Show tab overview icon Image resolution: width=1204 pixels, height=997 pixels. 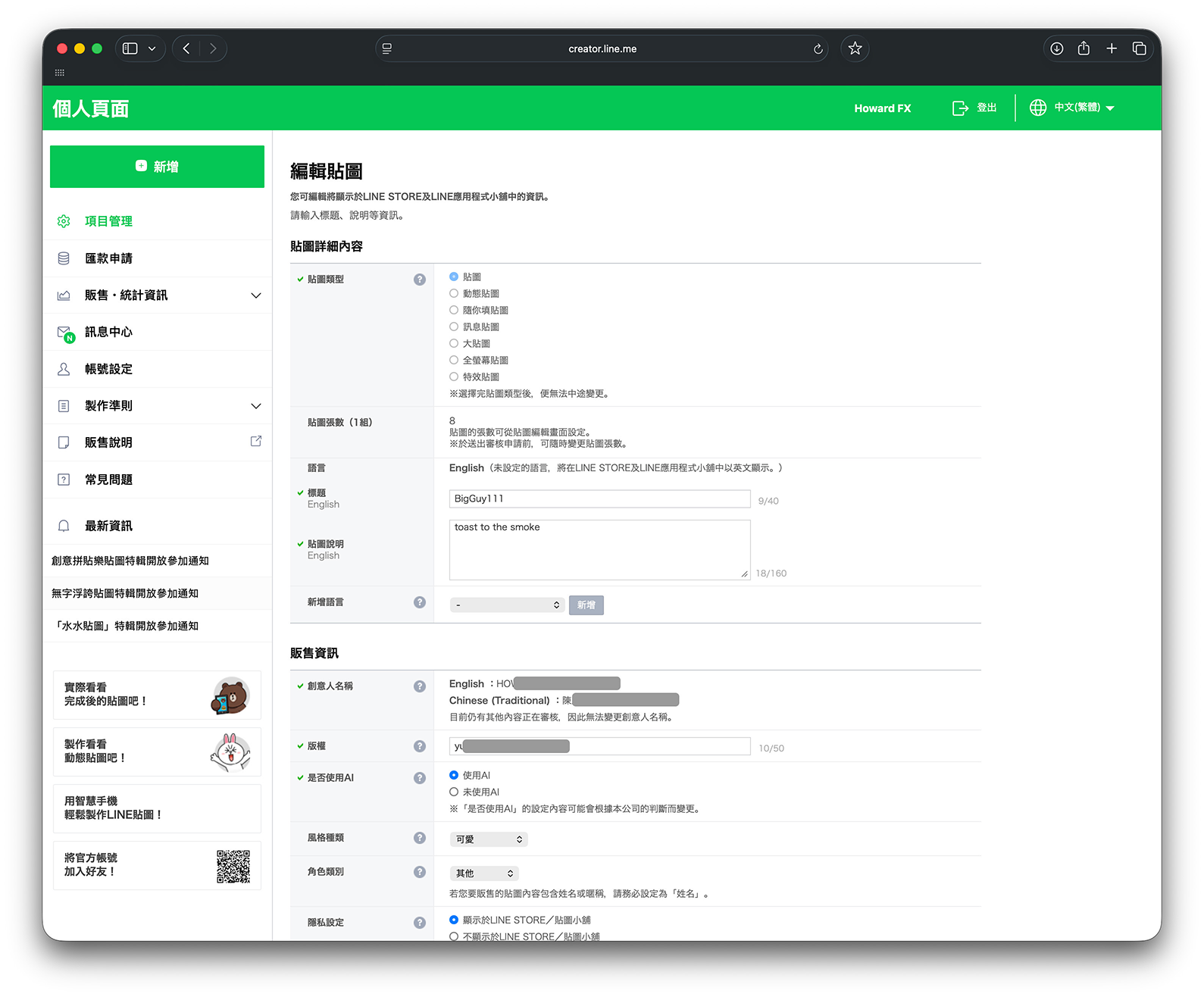[x=1139, y=48]
